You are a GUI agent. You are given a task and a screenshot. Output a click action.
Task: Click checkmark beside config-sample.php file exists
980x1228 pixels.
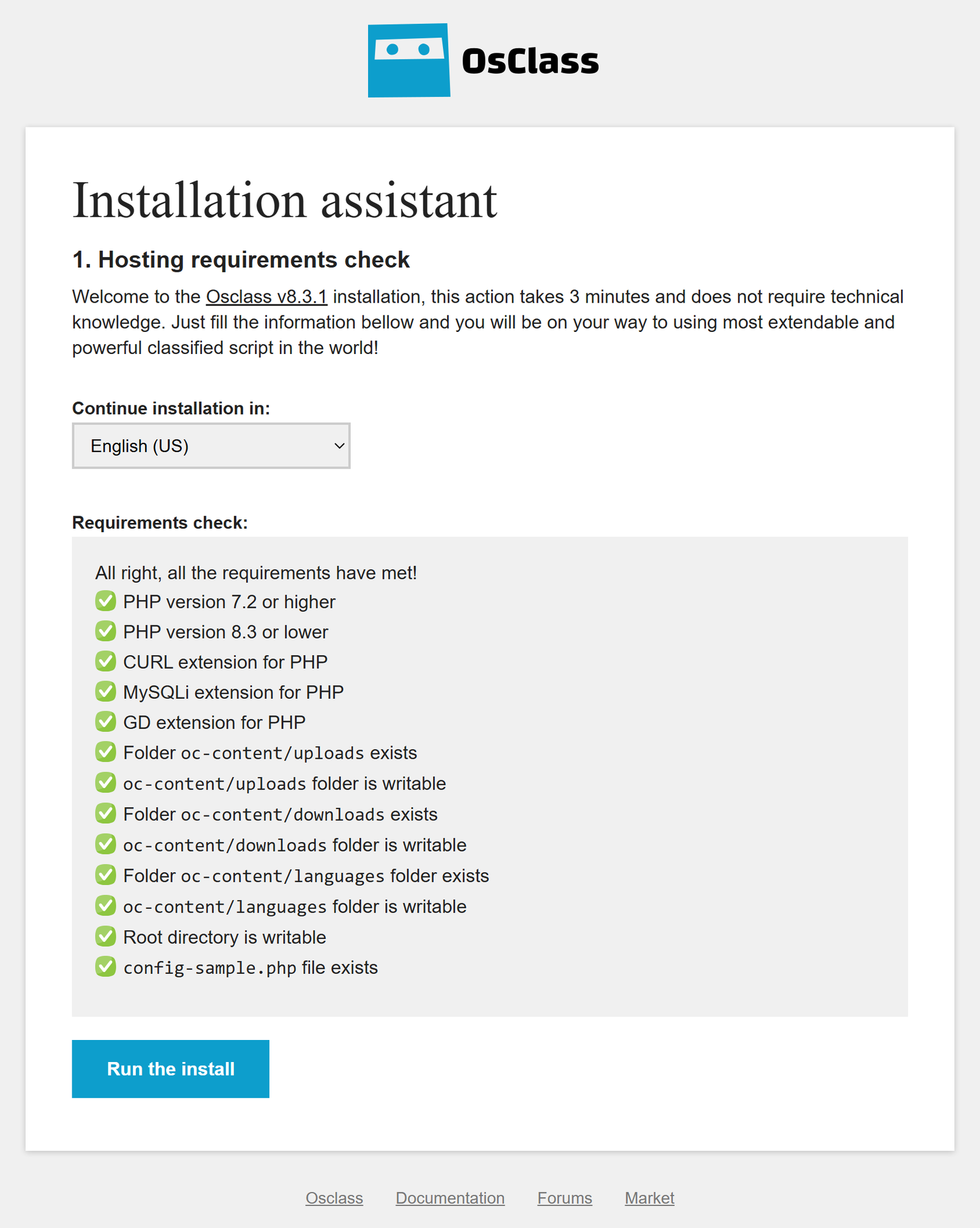[x=105, y=966]
